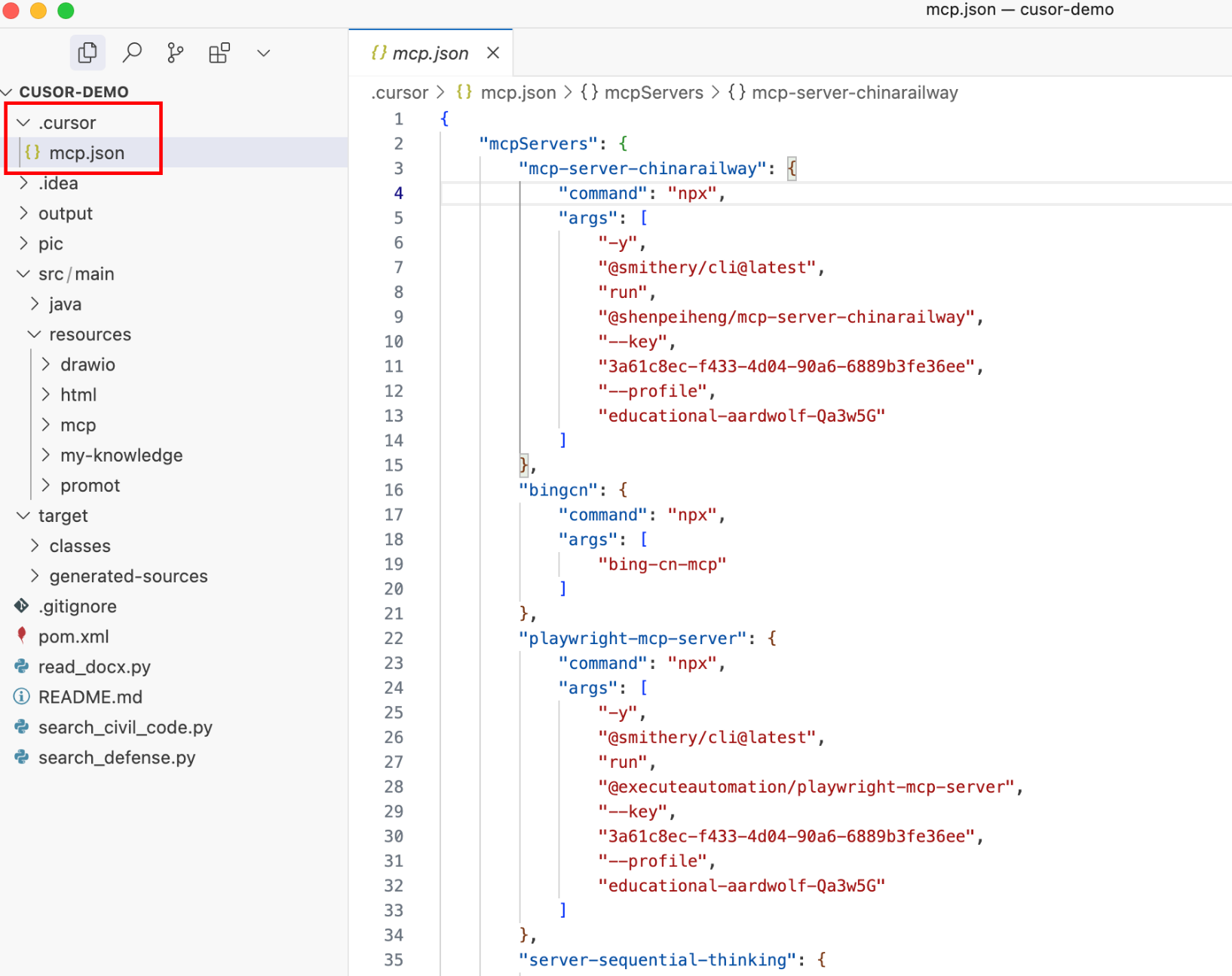Show more activity bar views chevron

[x=263, y=53]
